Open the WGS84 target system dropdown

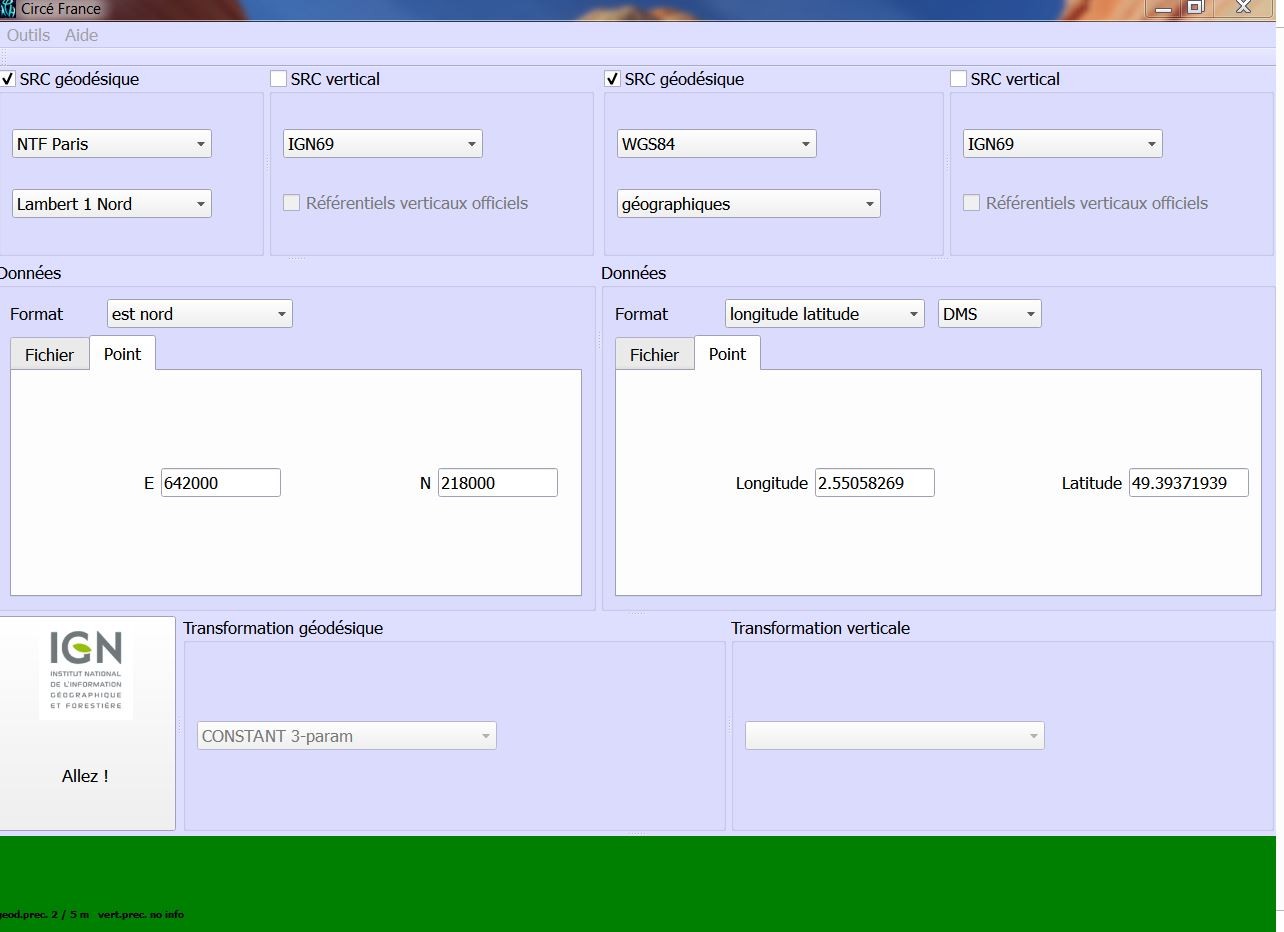click(x=716, y=144)
